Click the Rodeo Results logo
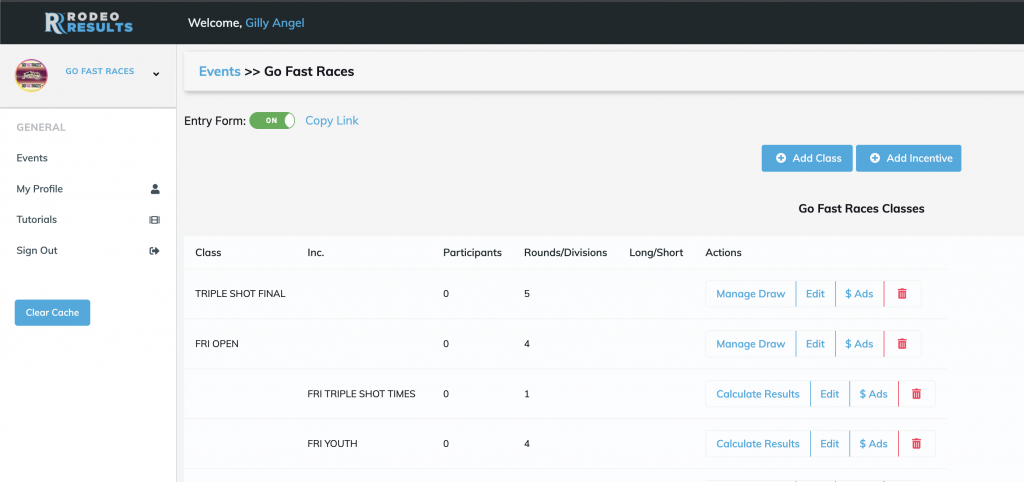The image size is (1024, 482). coord(89,23)
